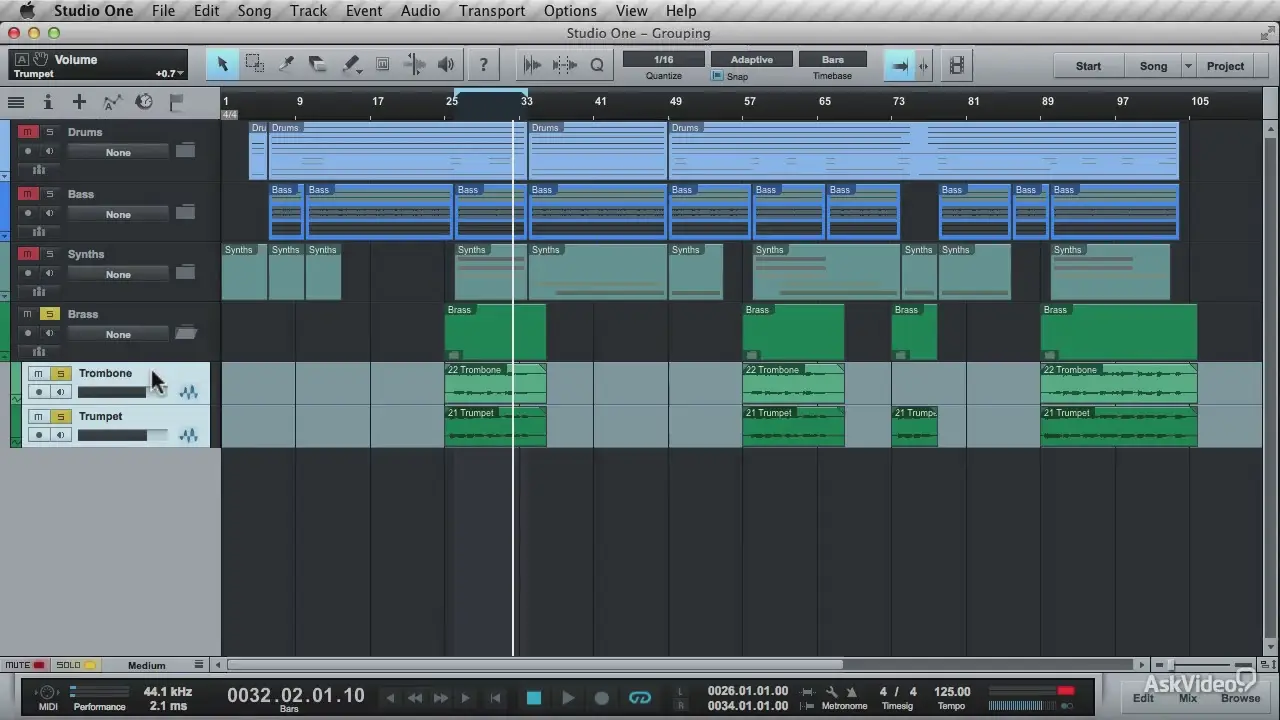The width and height of the screenshot is (1280, 720).
Task: Click the Brass folder icon
Action: [185, 333]
